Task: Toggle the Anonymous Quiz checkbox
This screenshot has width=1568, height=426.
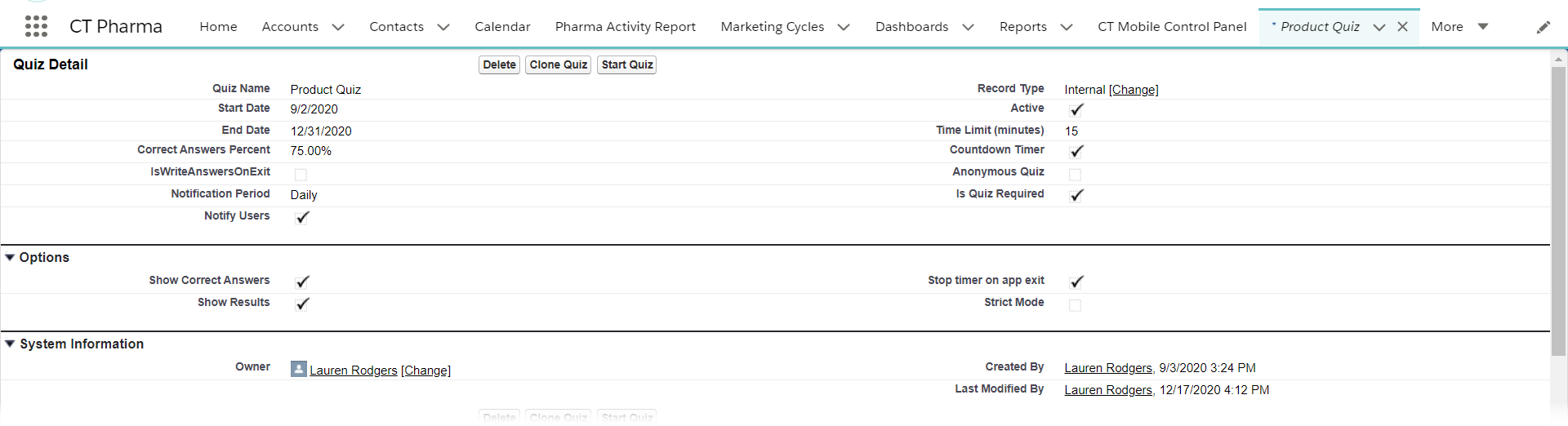Action: (1075, 174)
